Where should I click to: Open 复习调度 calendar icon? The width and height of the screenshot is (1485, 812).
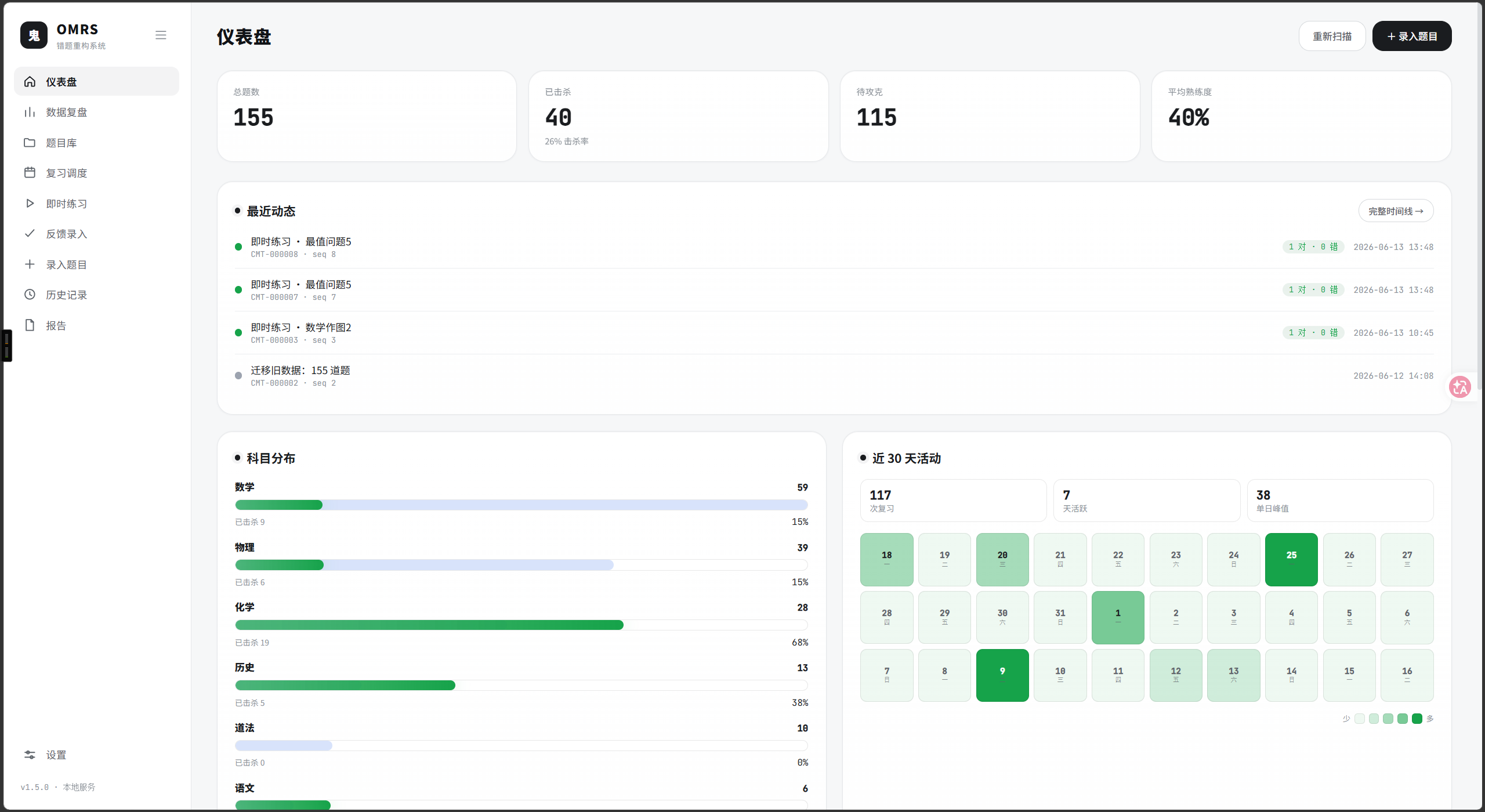click(30, 173)
